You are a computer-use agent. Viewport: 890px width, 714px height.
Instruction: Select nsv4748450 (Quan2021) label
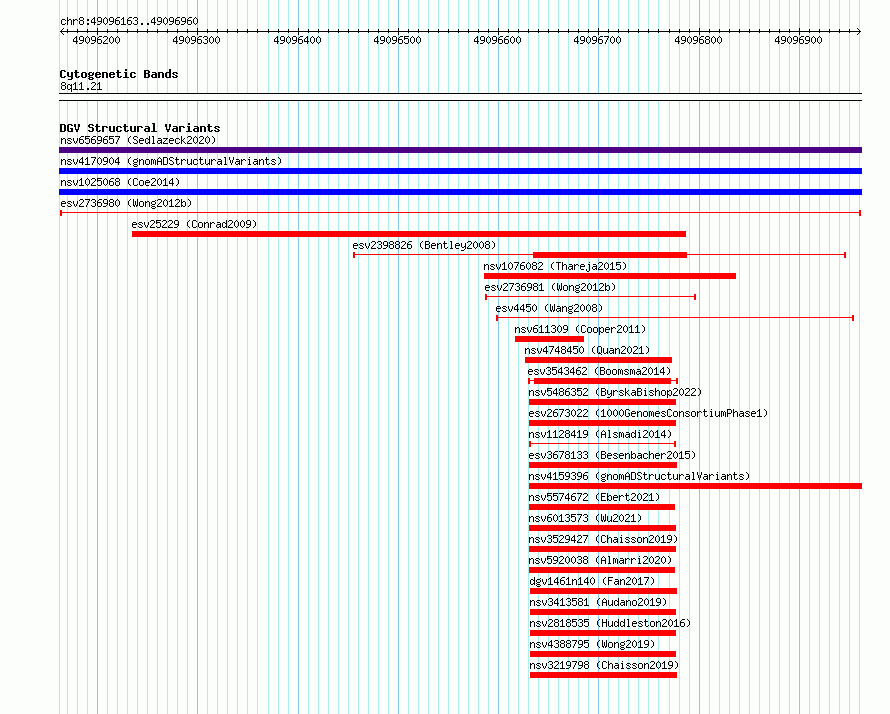[587, 350]
